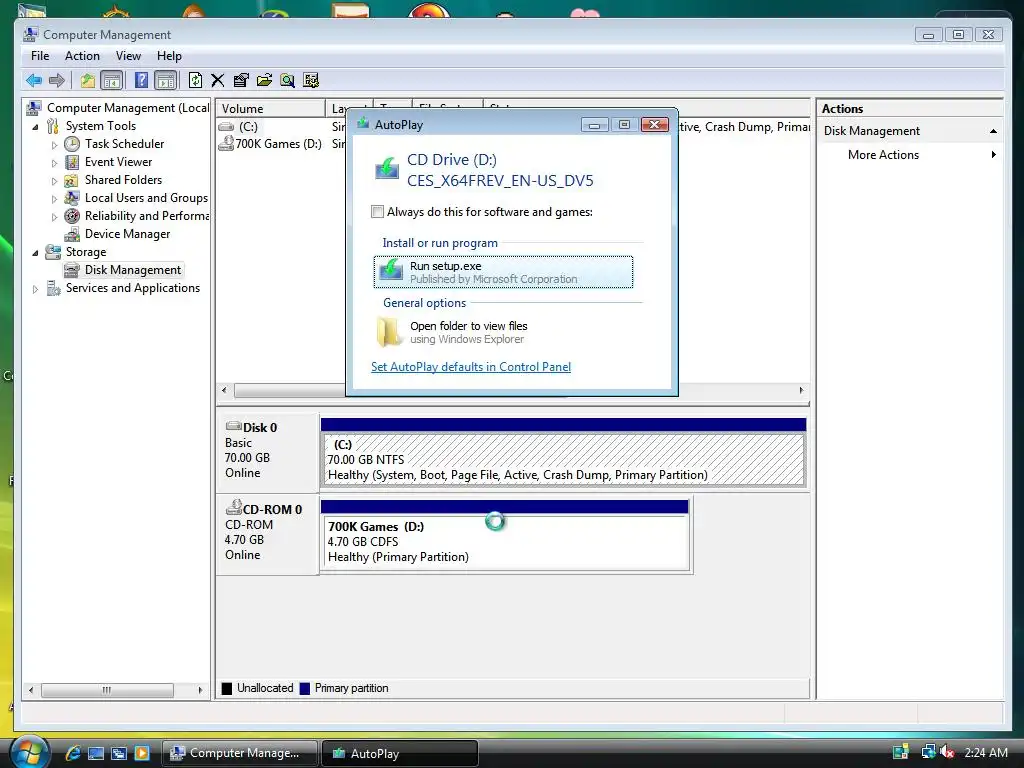This screenshot has width=1024, height=768.
Task: Select Disk Management in the tree
Action: (x=133, y=270)
